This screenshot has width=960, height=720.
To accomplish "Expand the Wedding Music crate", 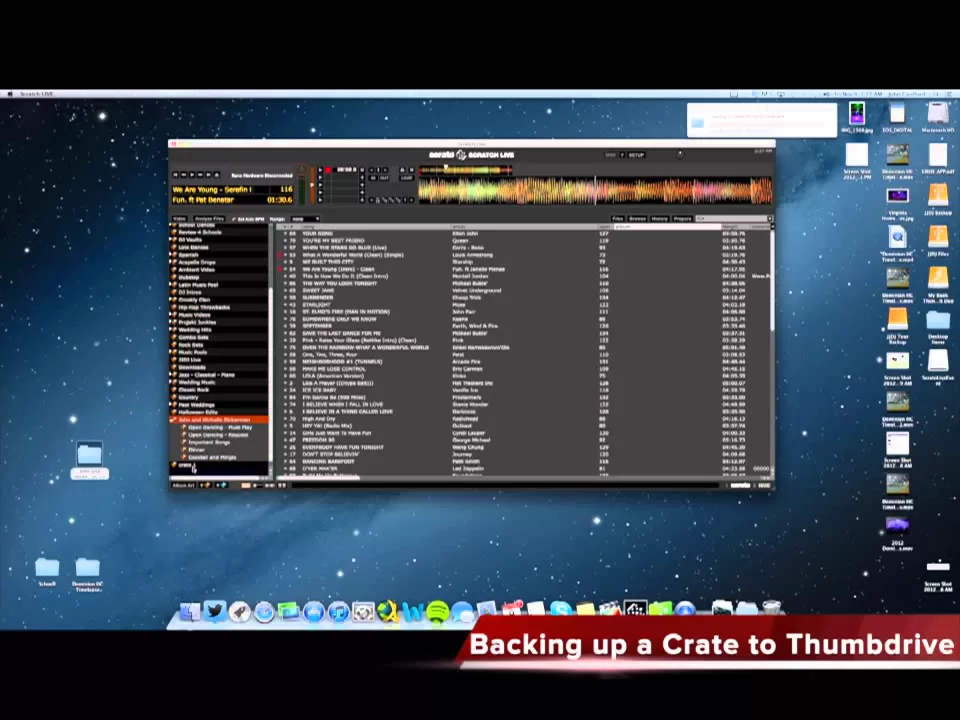I will point(171,382).
